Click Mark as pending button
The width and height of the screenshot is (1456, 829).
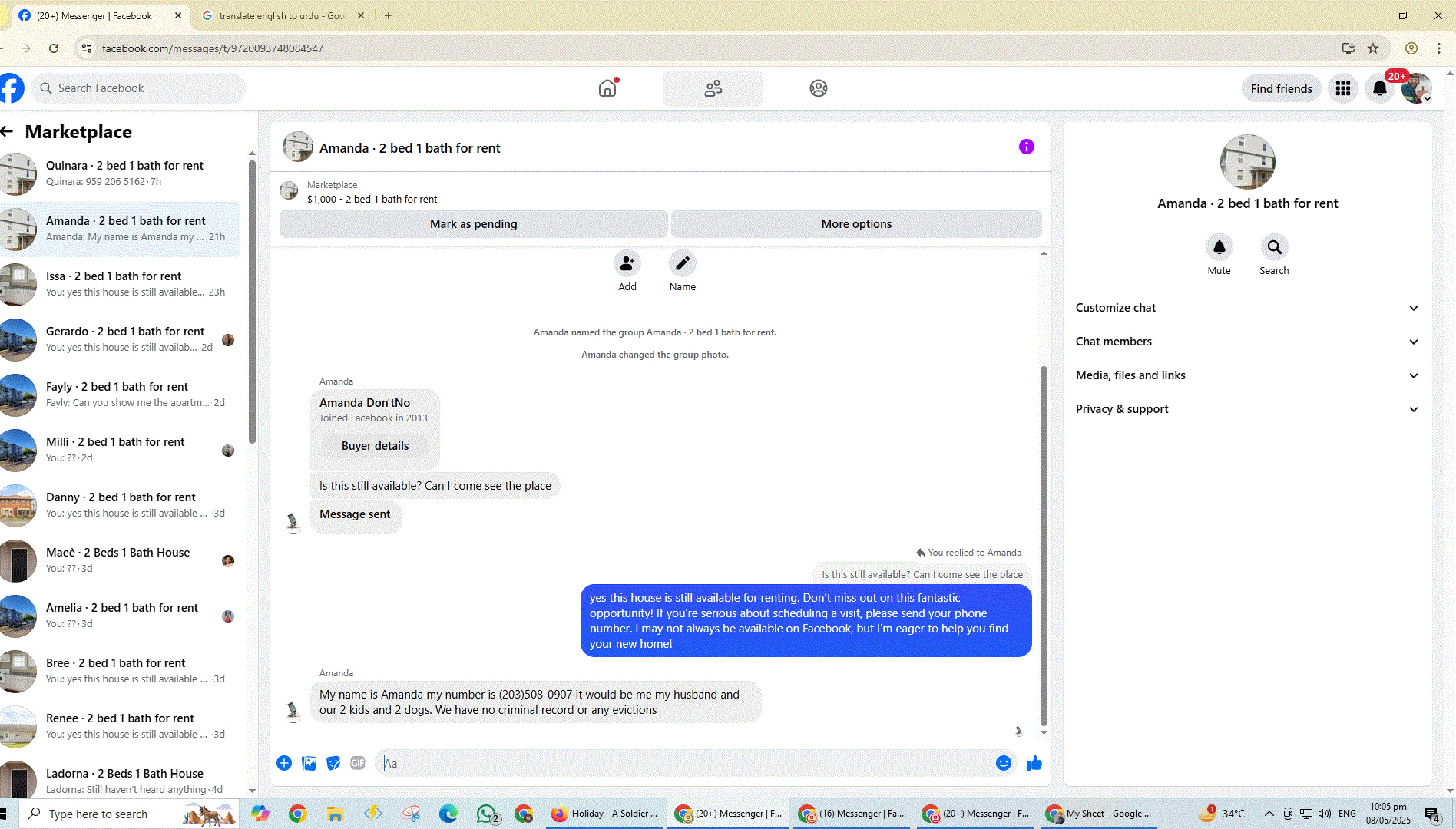tap(473, 224)
